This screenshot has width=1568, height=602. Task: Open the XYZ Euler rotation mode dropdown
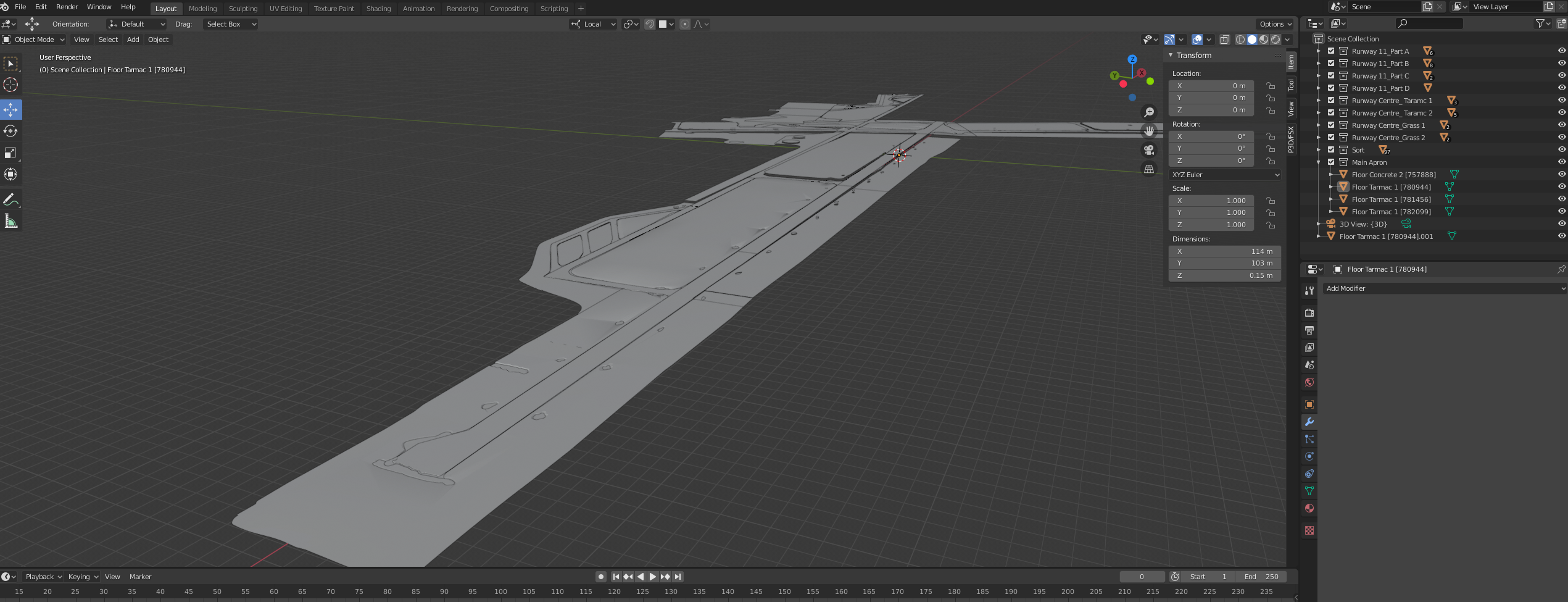[x=1224, y=175]
